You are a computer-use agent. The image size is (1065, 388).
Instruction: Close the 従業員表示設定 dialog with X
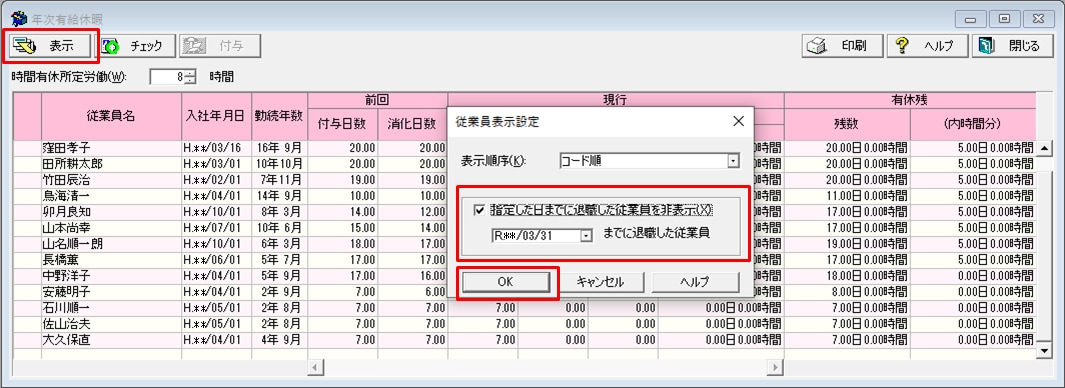(739, 122)
